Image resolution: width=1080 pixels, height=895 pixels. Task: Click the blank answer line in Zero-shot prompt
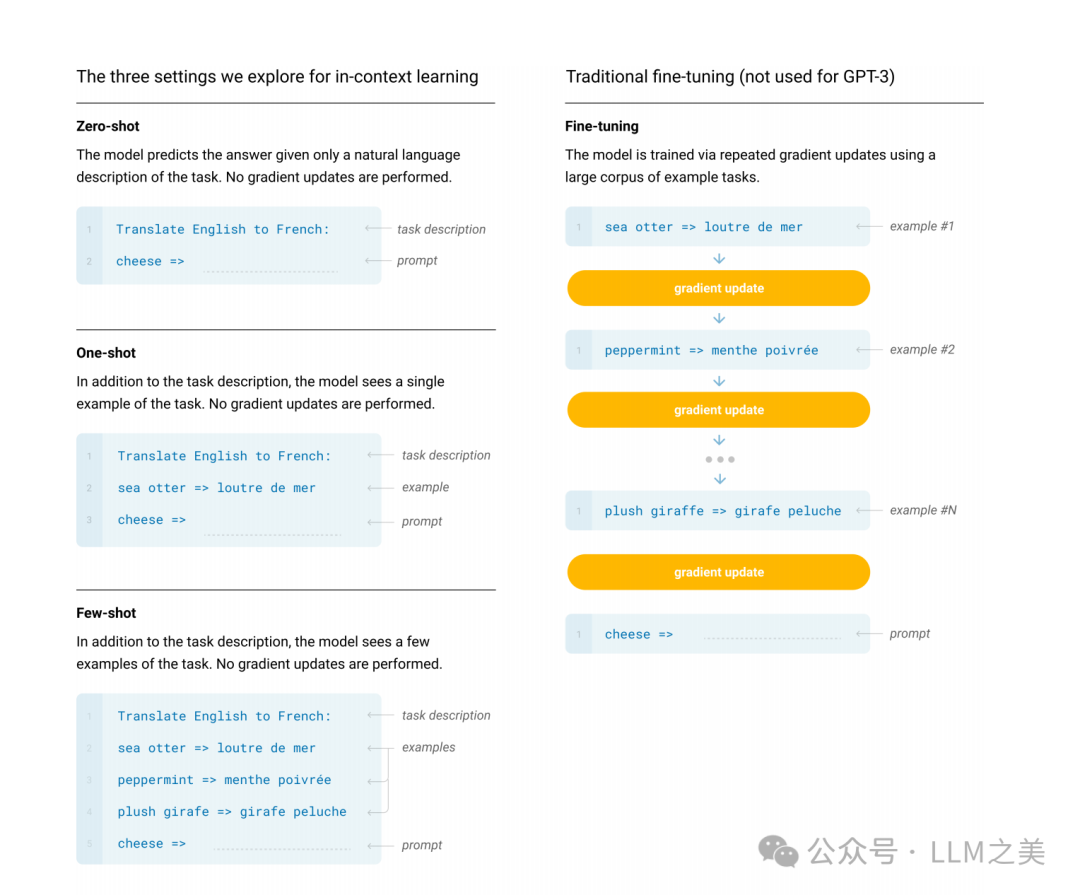click(x=269, y=268)
